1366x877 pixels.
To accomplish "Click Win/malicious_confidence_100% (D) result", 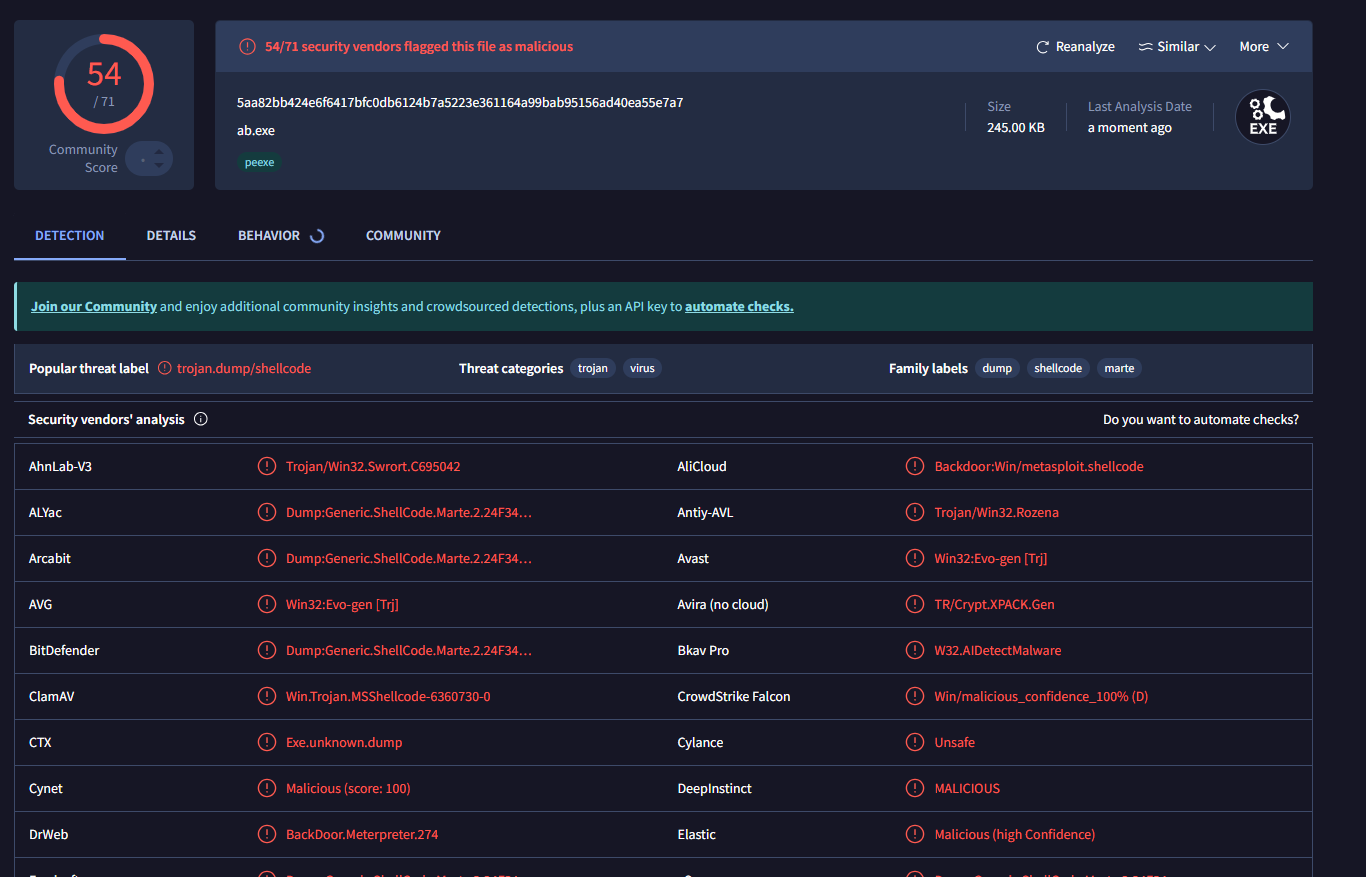I will [1042, 696].
